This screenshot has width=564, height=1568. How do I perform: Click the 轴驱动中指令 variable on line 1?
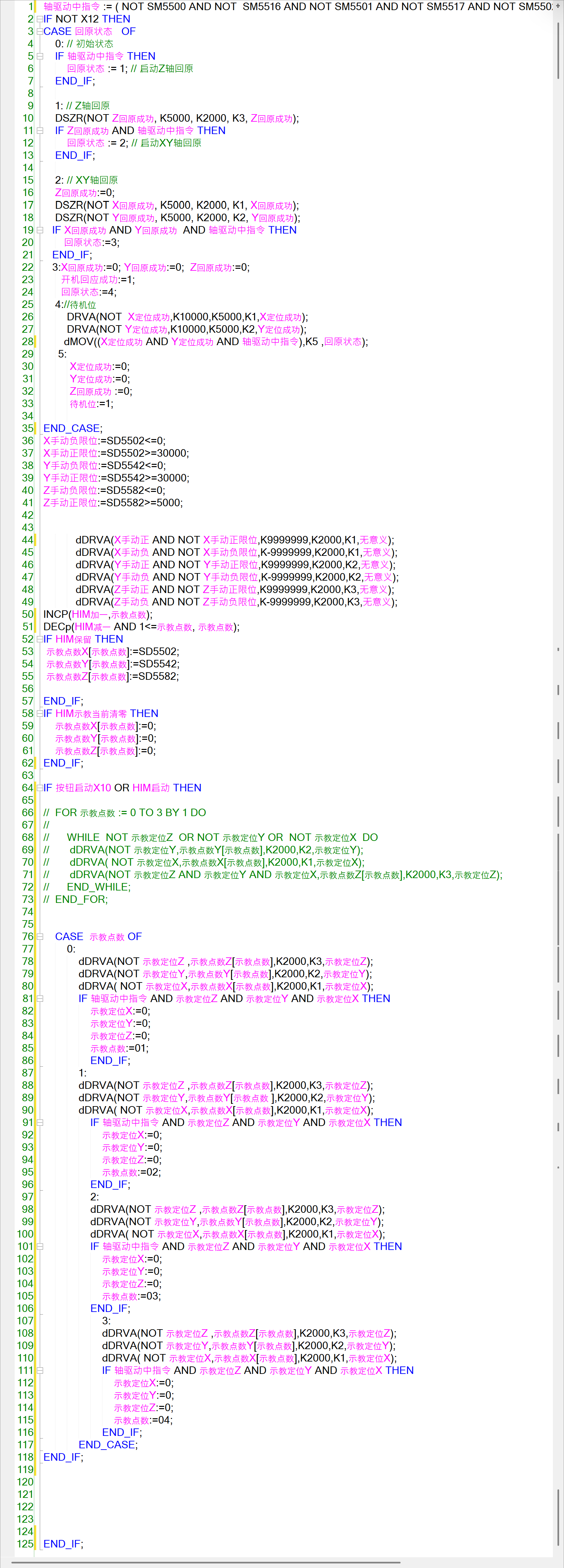click(71, 7)
